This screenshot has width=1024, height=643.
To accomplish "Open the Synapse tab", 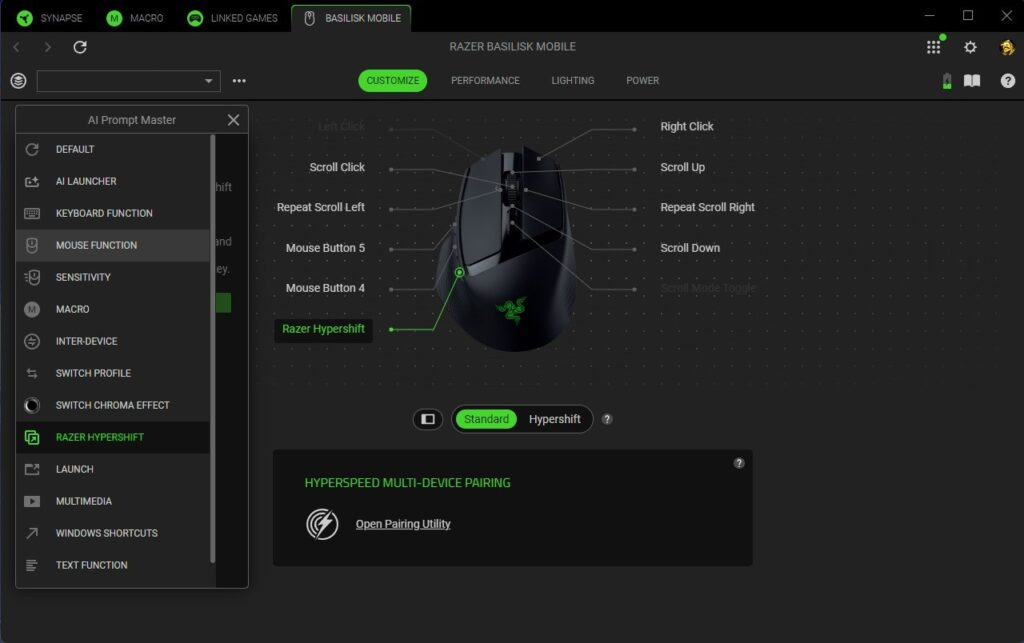I will click(x=50, y=18).
